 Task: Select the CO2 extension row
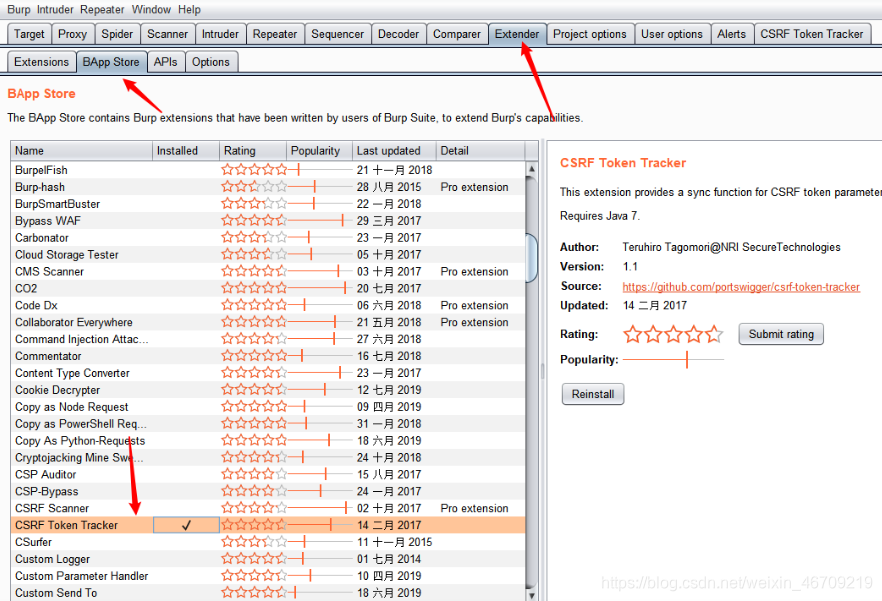(268, 288)
